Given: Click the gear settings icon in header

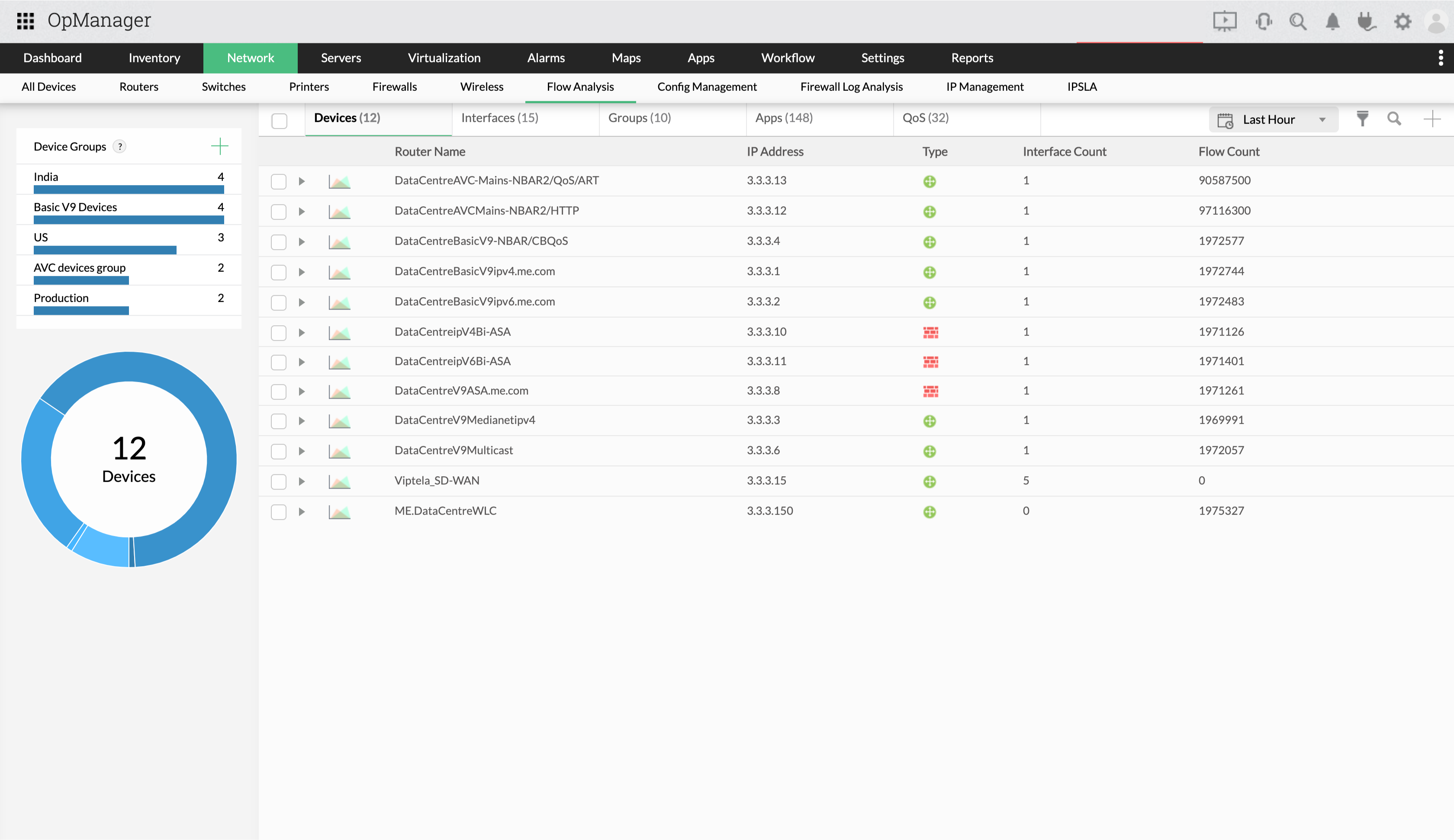Looking at the screenshot, I should [1403, 21].
